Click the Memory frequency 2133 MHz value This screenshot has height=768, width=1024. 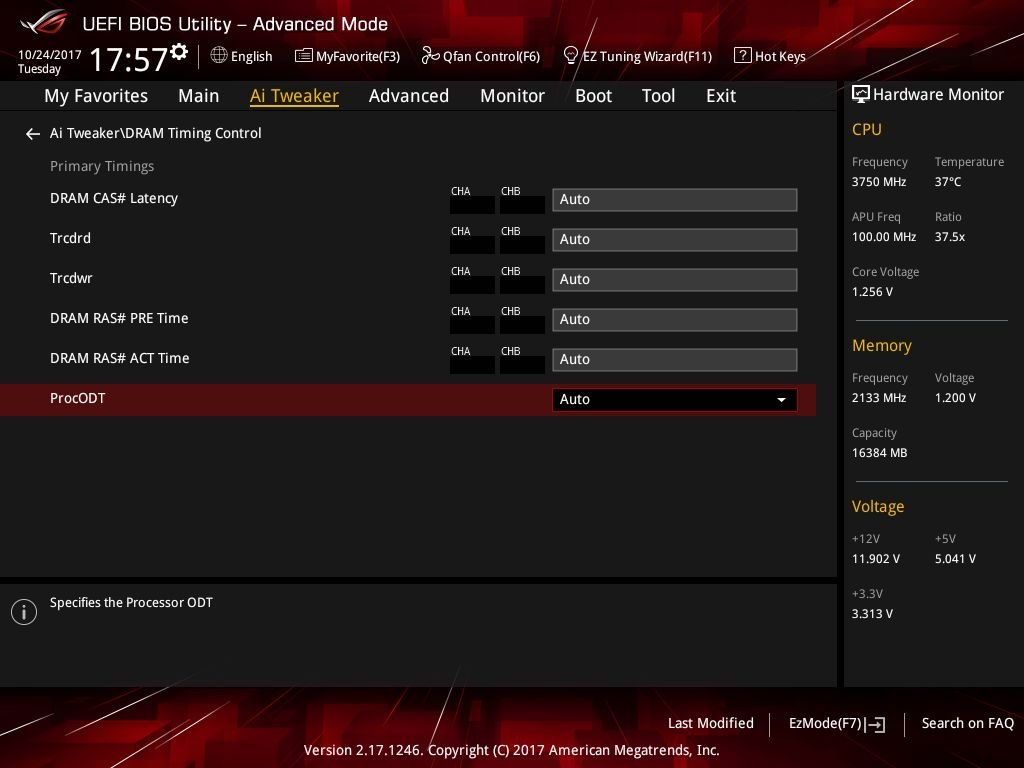click(x=878, y=398)
